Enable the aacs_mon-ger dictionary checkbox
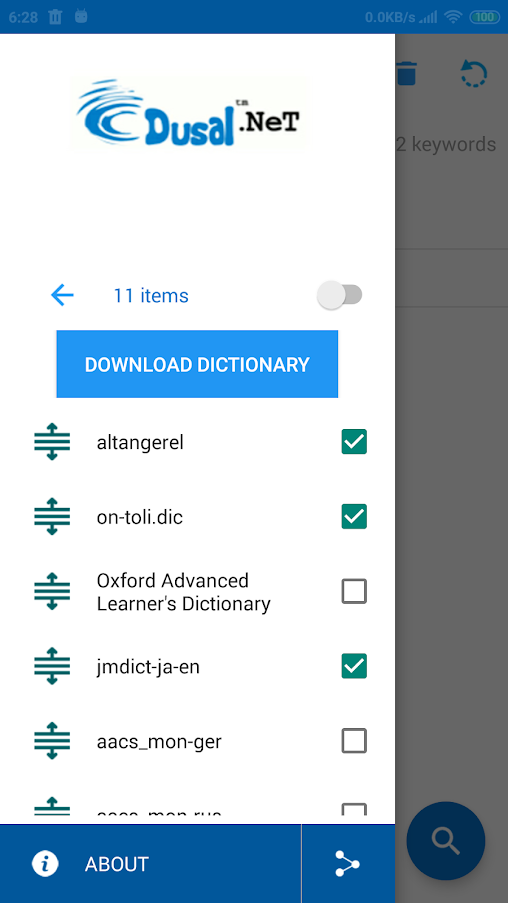The height and width of the screenshot is (903, 508). tap(354, 741)
